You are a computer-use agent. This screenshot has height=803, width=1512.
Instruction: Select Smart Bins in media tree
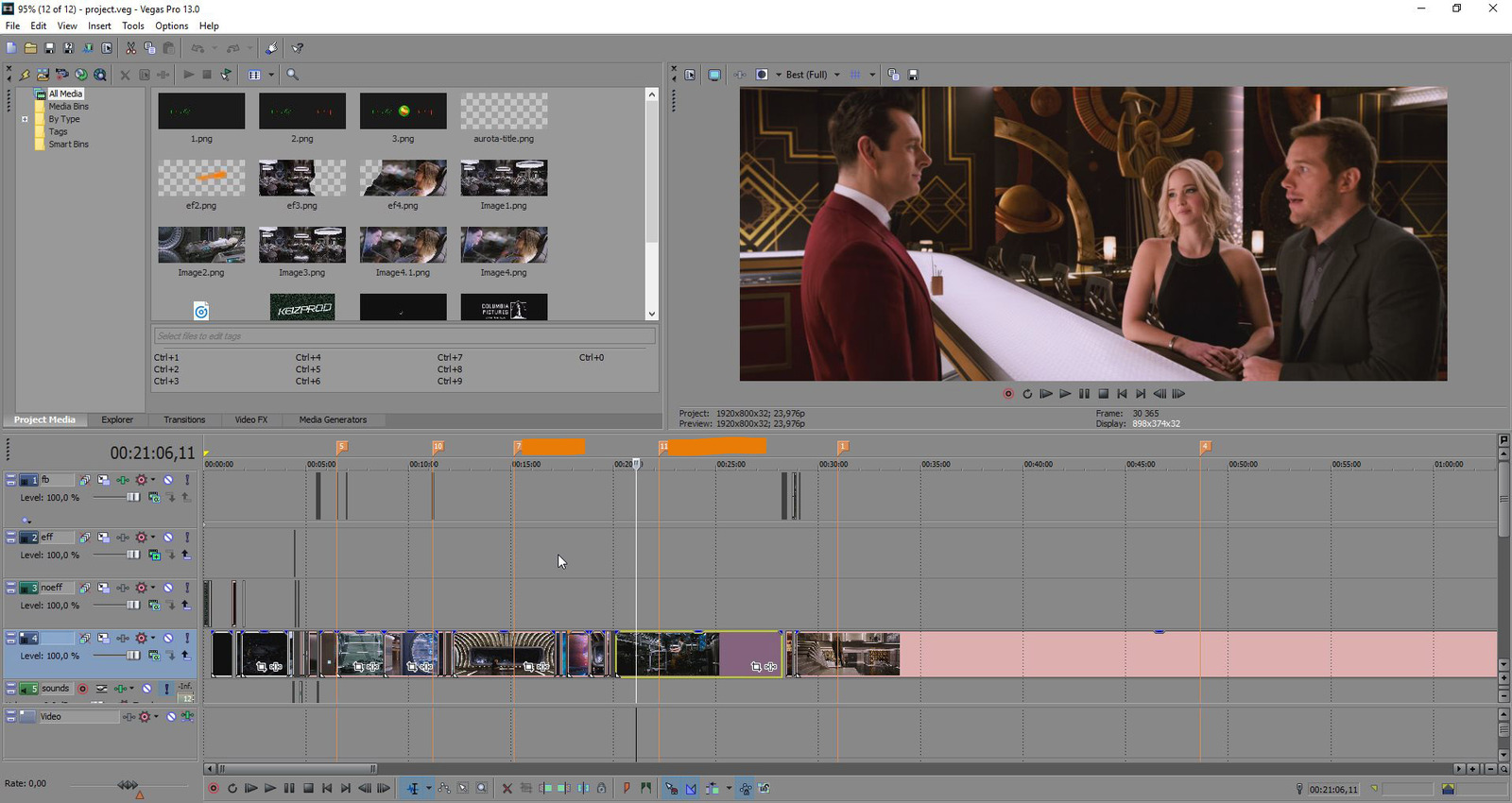(x=68, y=145)
